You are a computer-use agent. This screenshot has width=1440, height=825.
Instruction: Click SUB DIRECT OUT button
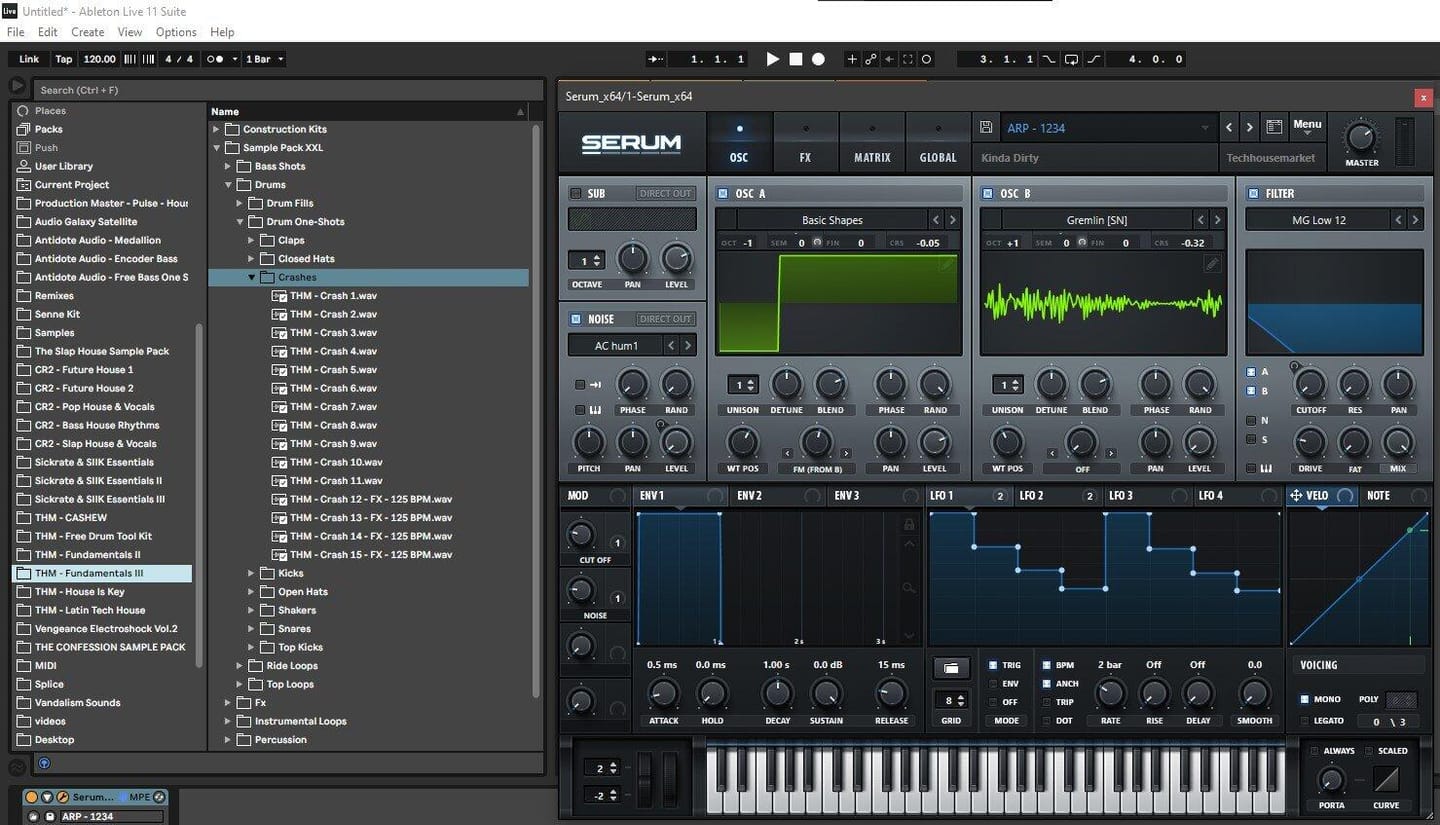click(666, 194)
